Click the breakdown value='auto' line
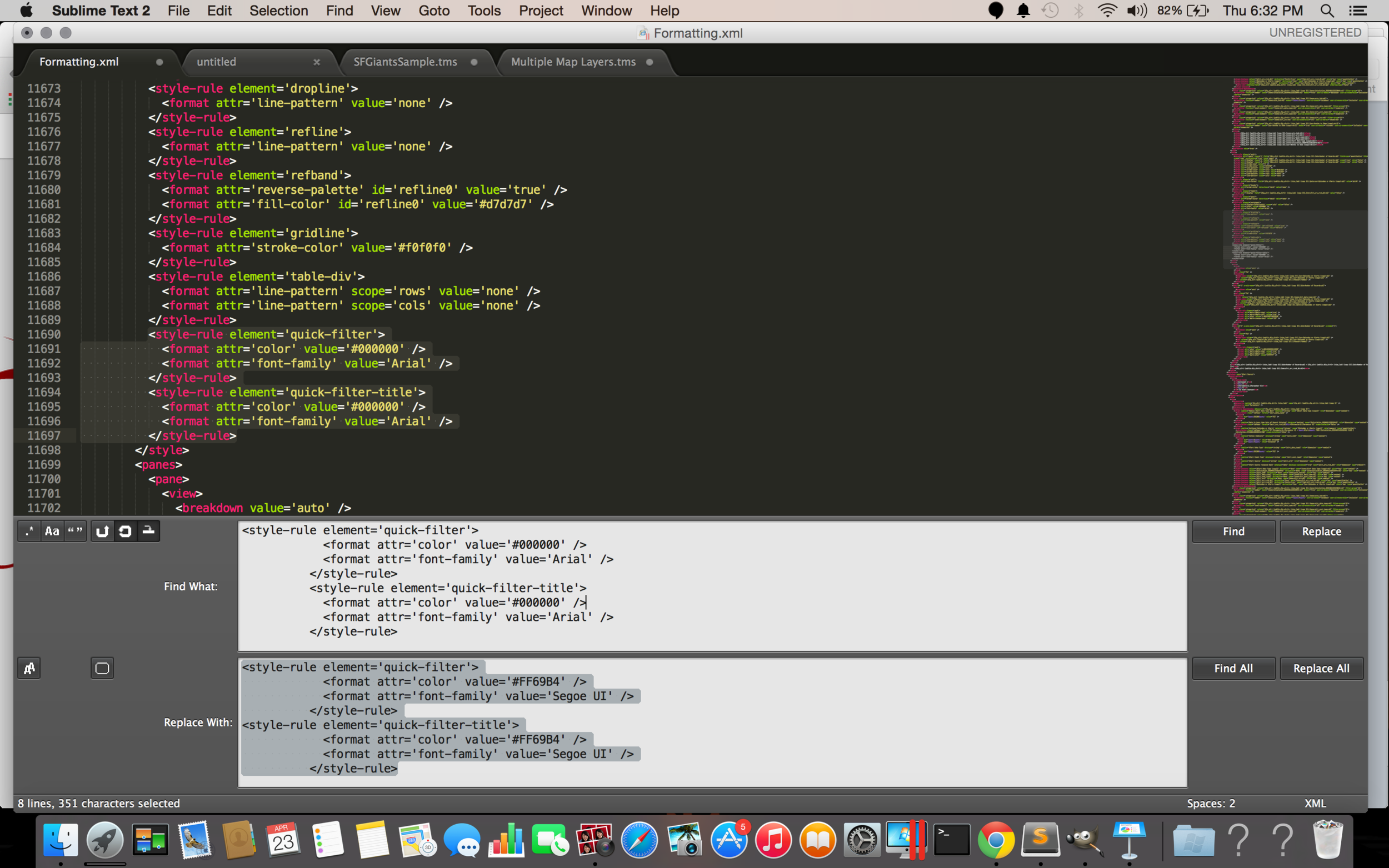The image size is (1389, 868). tap(263, 508)
